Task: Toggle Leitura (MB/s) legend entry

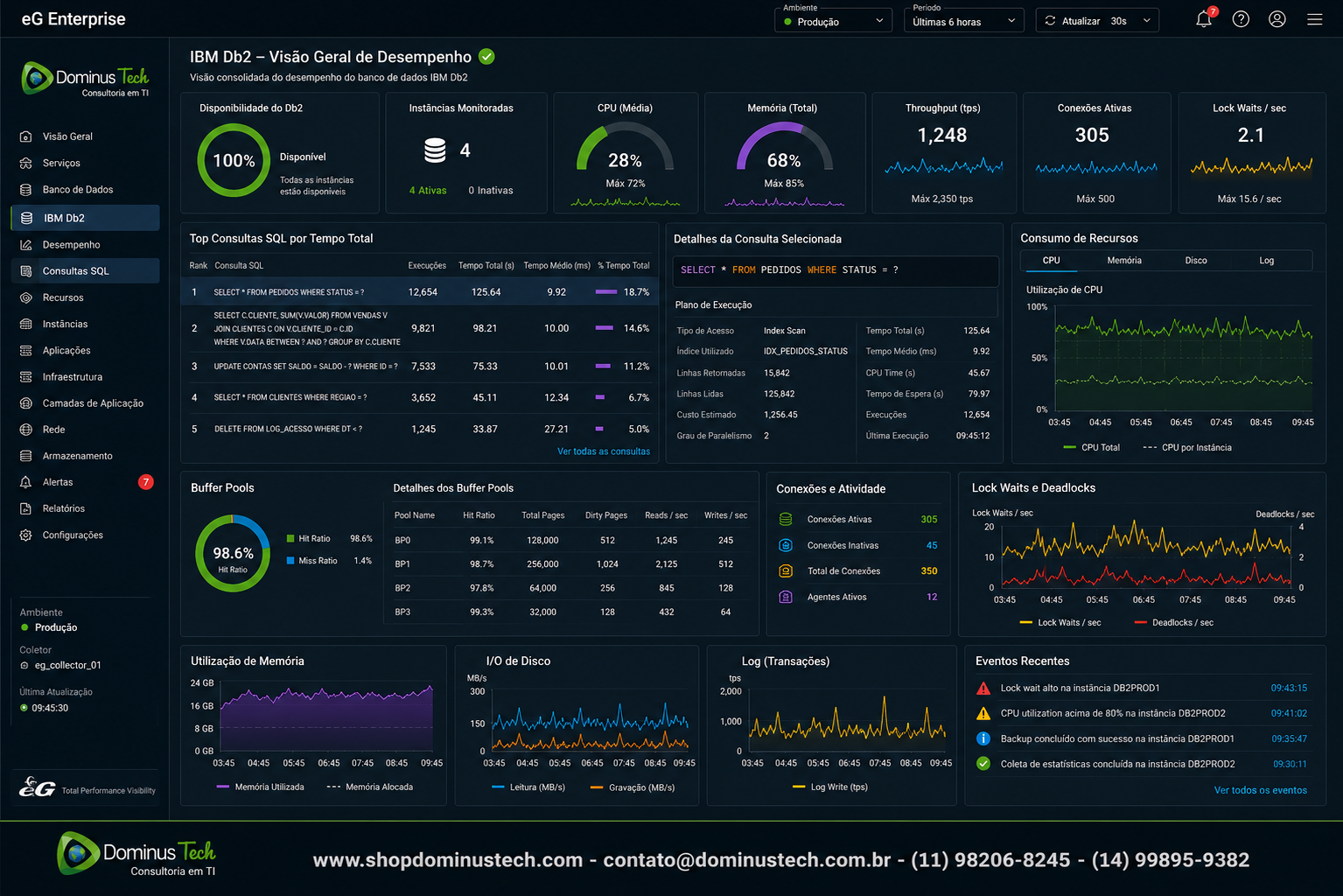Action: pos(528,787)
